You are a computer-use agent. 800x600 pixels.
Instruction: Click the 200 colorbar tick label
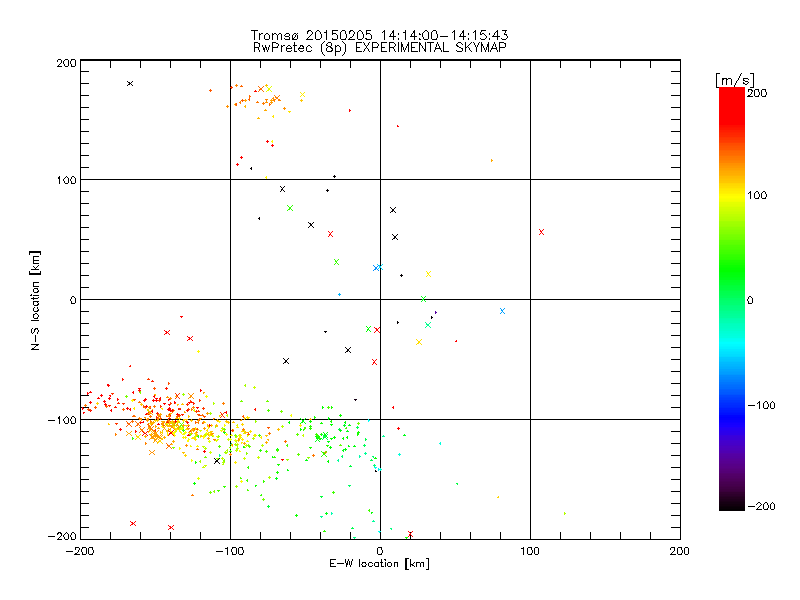point(757,93)
